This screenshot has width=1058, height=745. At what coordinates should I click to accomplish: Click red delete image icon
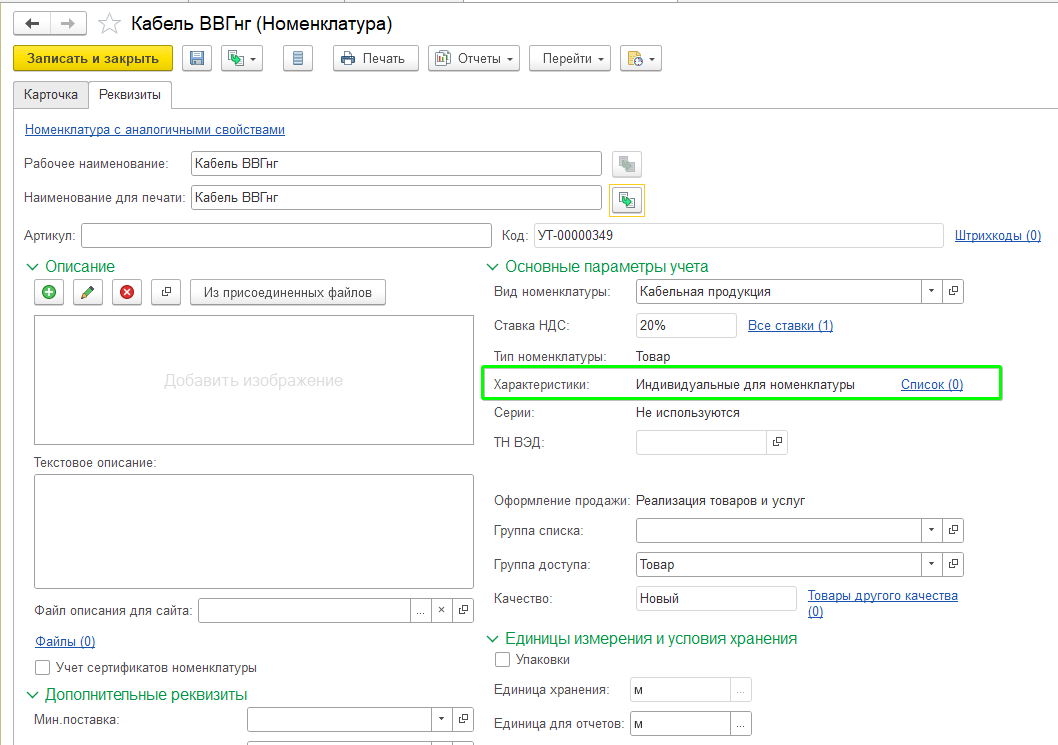tap(127, 292)
